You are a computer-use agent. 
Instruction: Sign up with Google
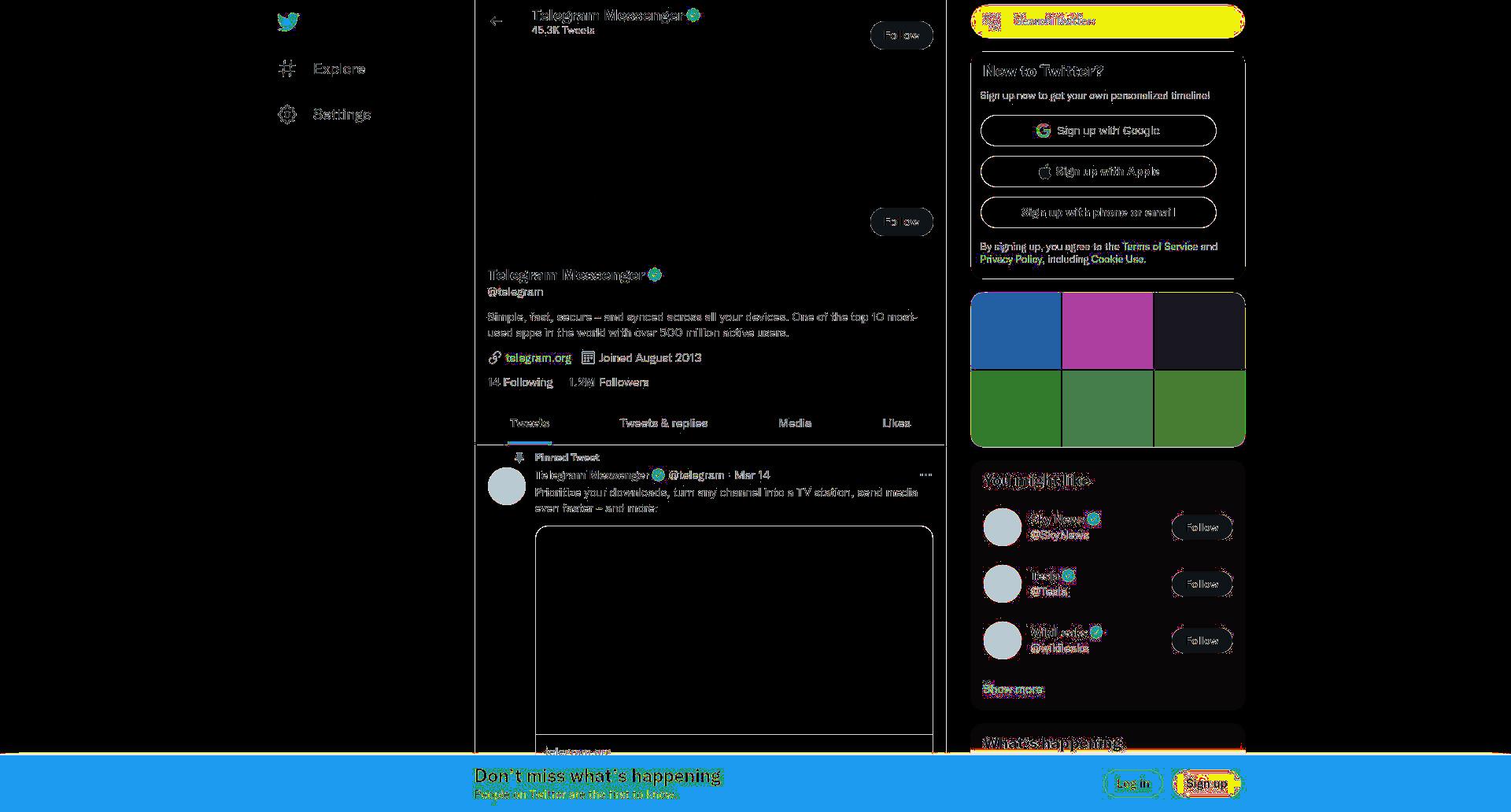1099,131
